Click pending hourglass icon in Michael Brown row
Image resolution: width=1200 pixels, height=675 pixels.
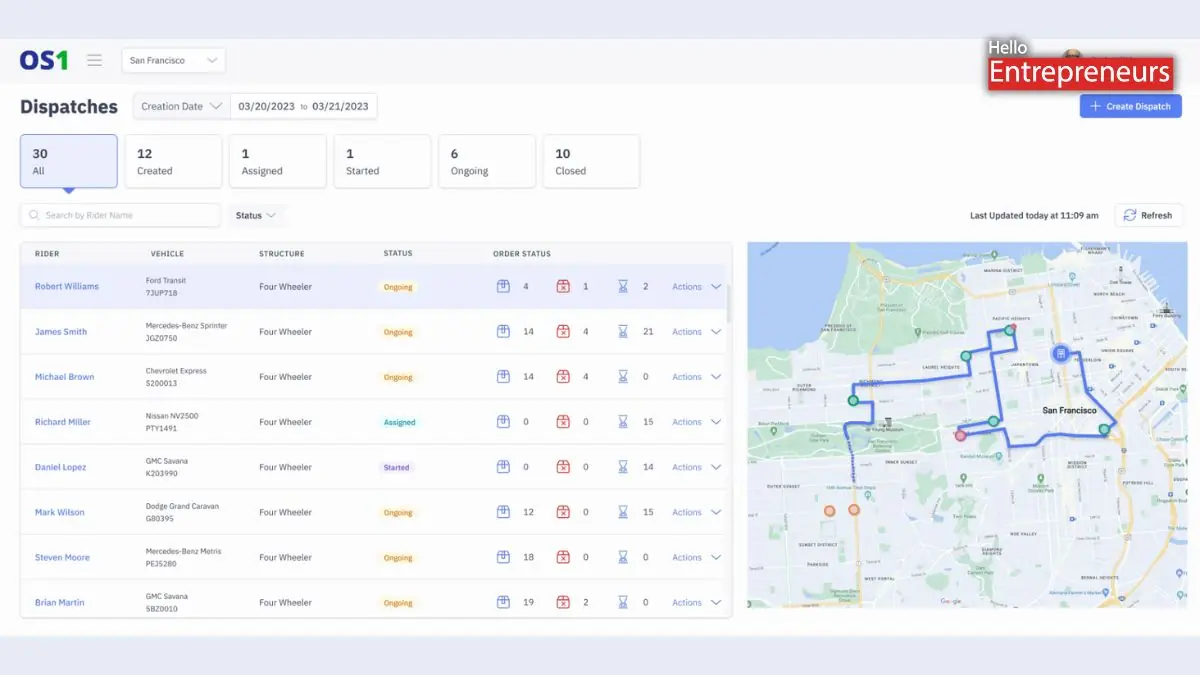point(623,377)
